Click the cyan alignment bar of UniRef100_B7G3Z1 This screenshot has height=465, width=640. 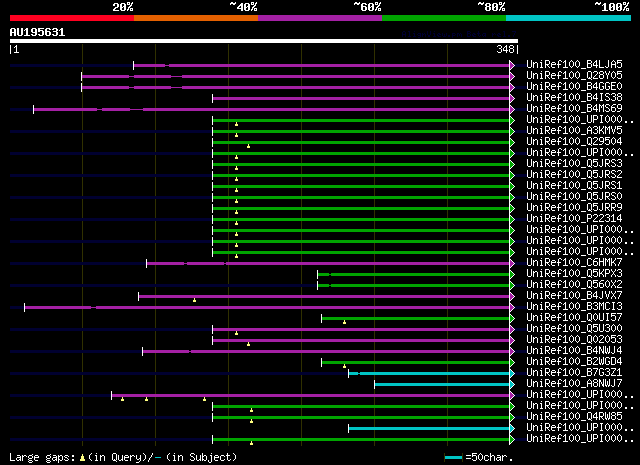coord(429,374)
